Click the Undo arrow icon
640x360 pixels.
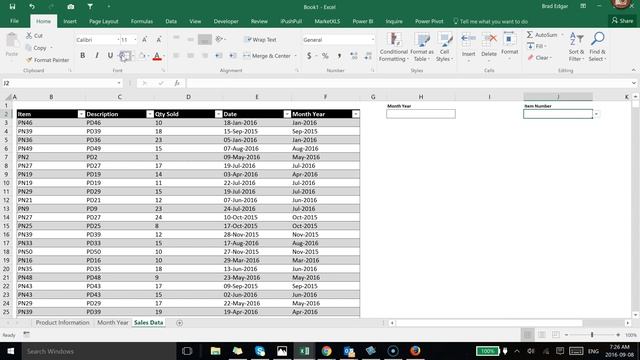[32, 7]
